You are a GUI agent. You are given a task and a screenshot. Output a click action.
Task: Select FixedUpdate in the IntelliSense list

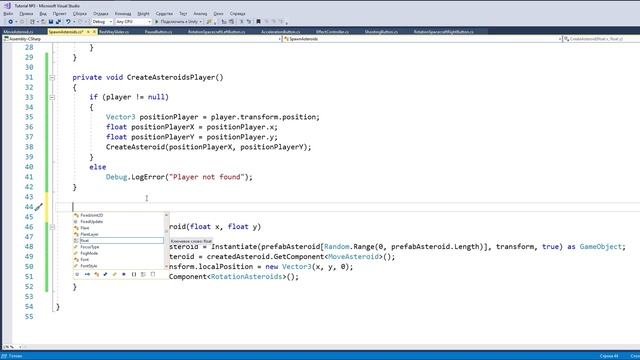tap(118, 221)
